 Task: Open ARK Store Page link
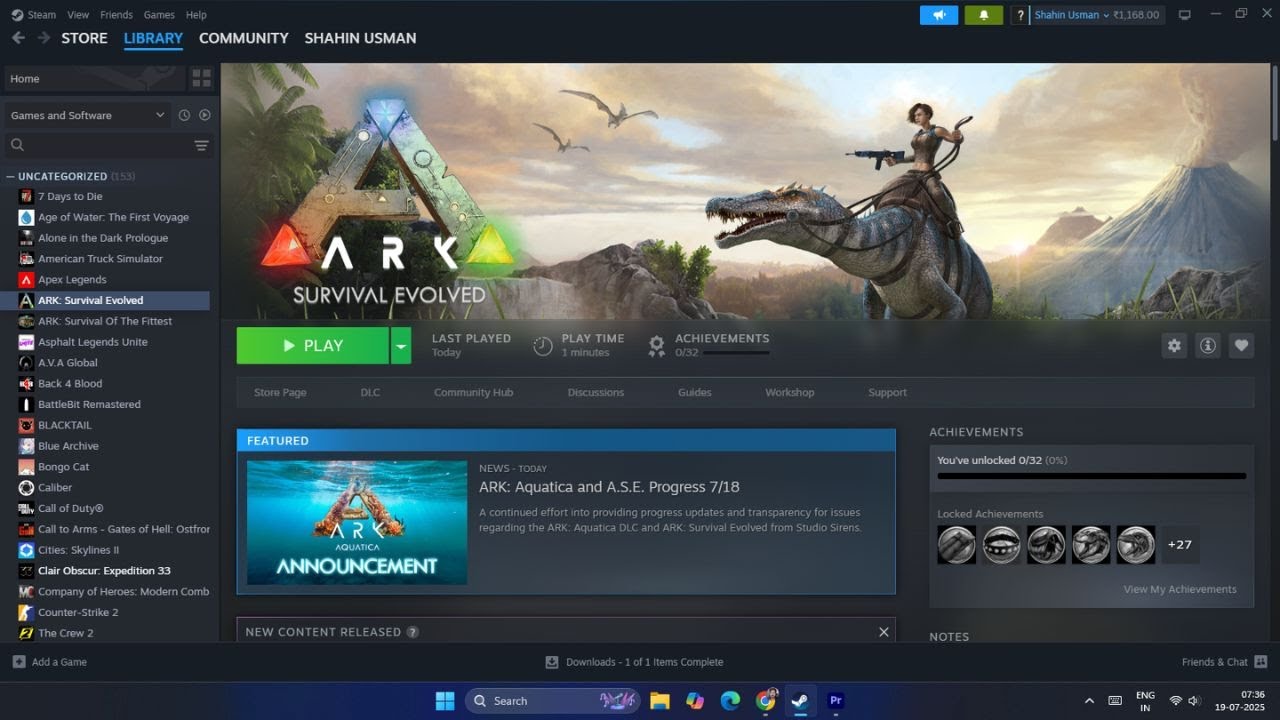280,392
